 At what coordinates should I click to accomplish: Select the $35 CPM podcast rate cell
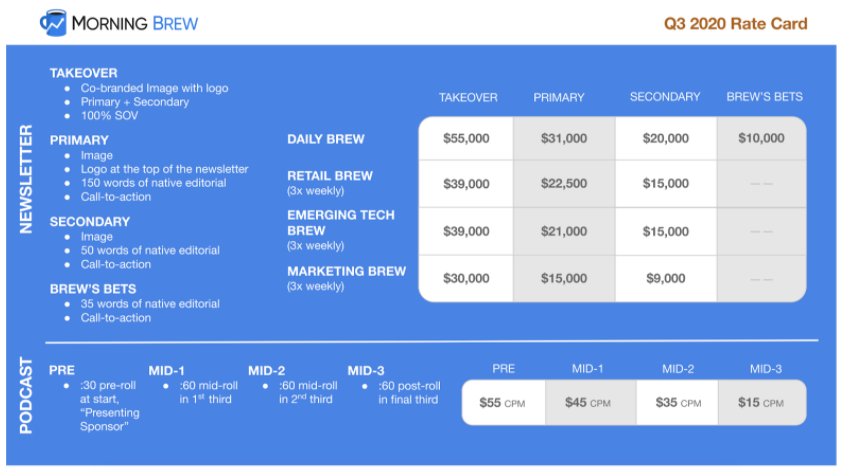[678, 403]
